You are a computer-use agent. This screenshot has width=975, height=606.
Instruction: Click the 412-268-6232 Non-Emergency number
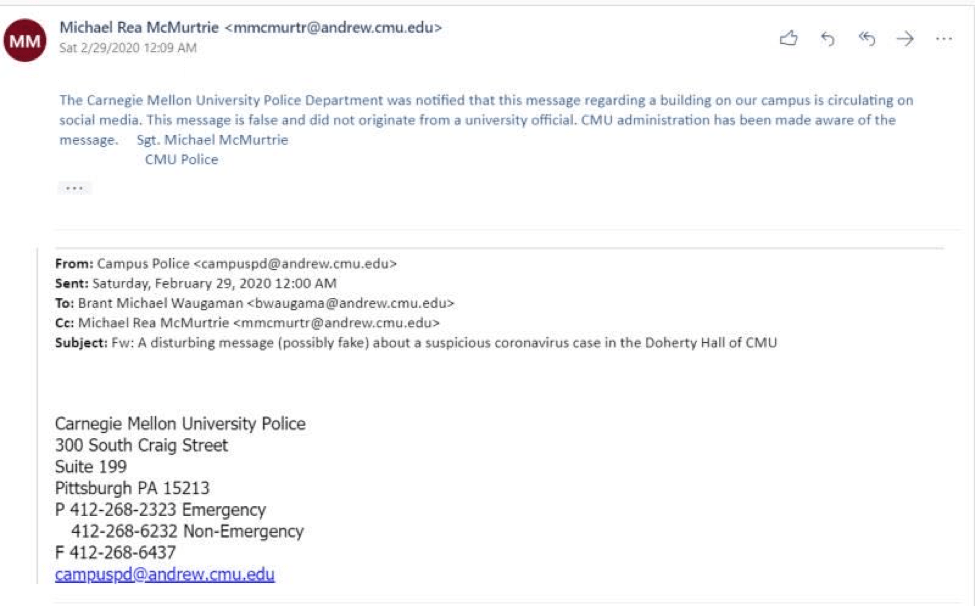pos(187,531)
